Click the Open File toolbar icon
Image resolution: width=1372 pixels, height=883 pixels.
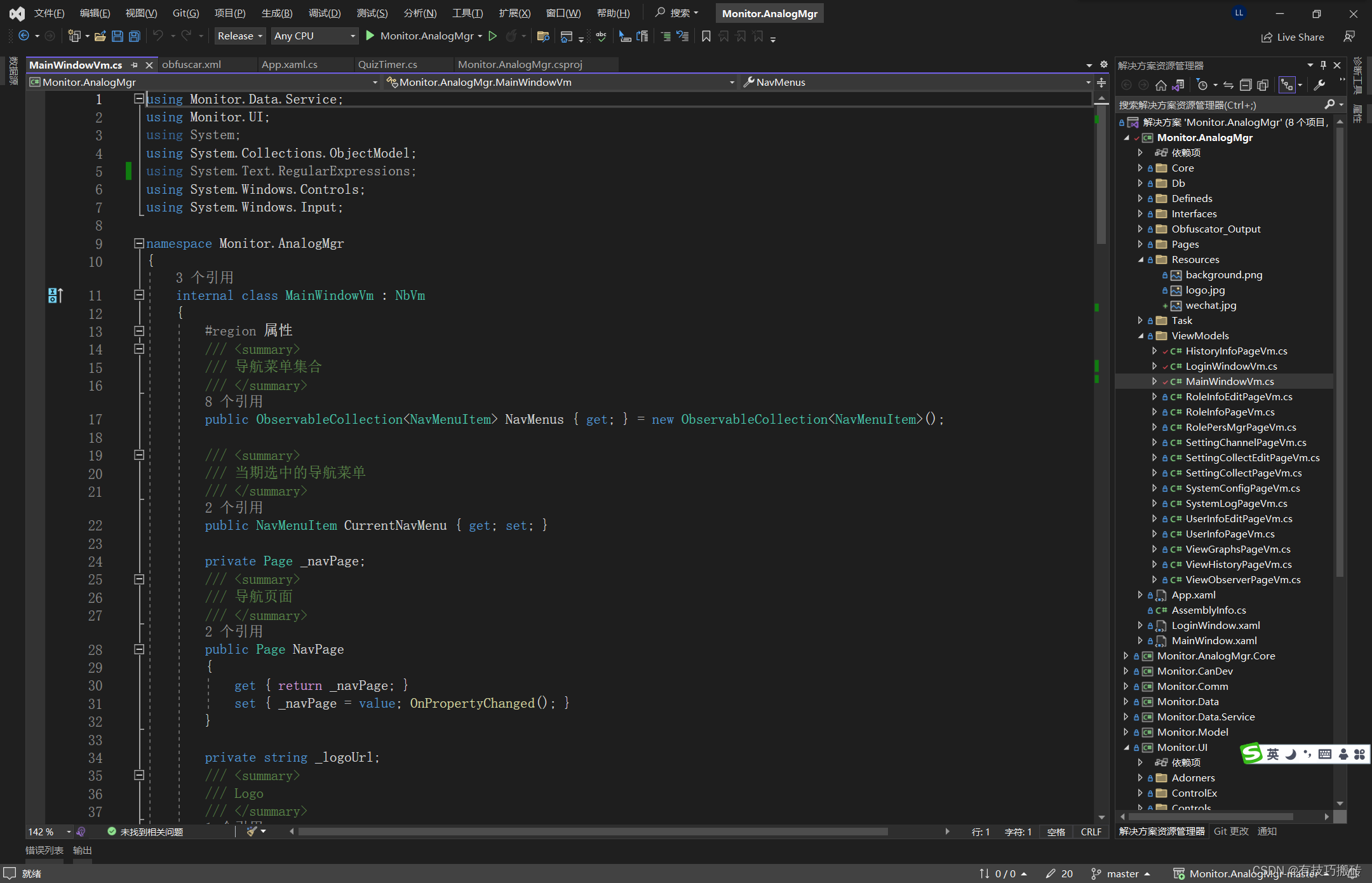tap(100, 36)
